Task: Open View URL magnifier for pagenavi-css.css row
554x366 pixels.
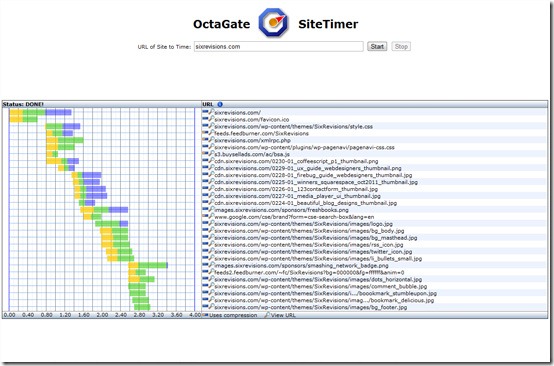Action: coord(211,147)
